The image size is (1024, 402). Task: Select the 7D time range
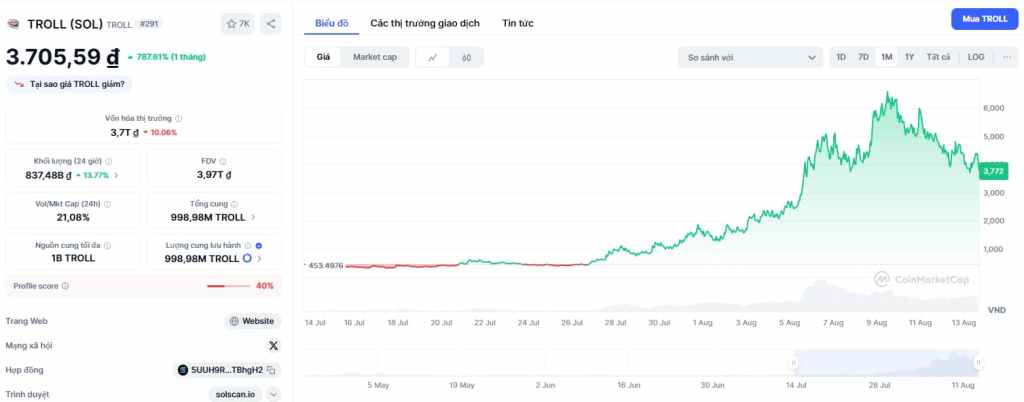click(863, 57)
